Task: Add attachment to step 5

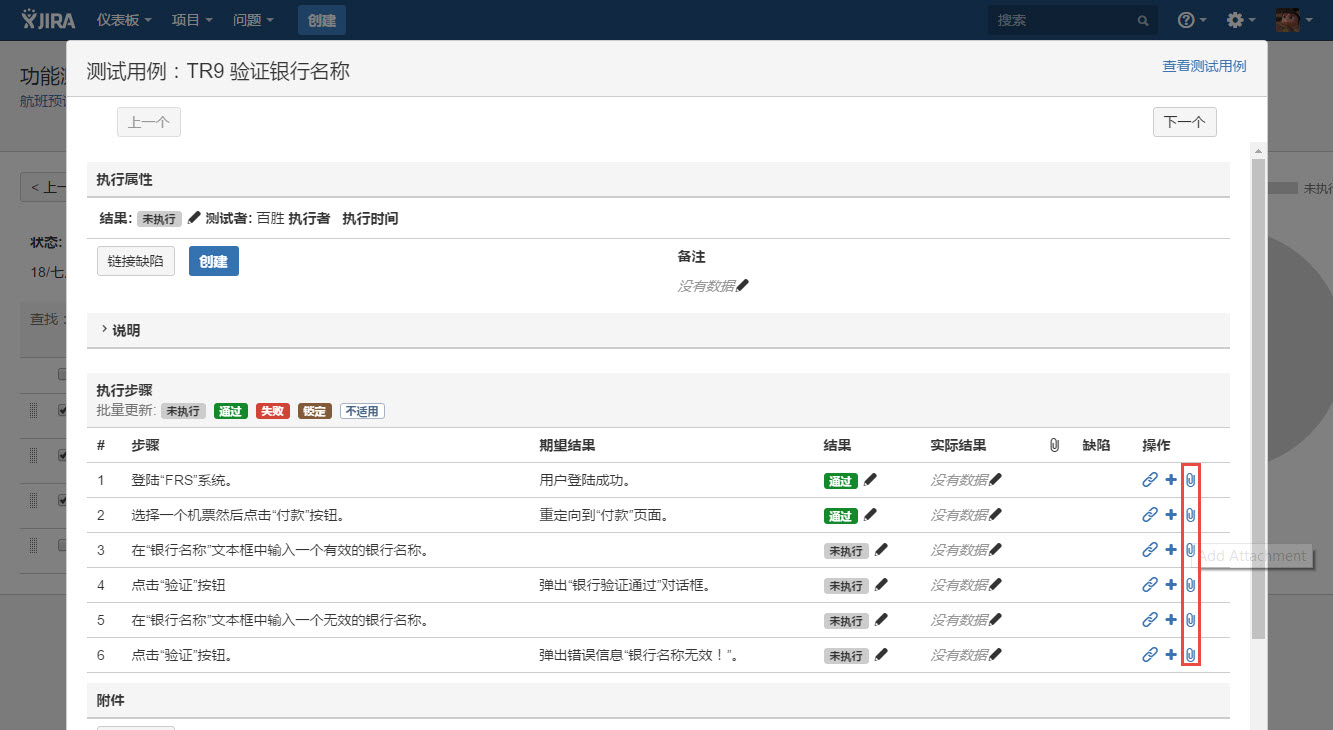Action: point(1190,620)
